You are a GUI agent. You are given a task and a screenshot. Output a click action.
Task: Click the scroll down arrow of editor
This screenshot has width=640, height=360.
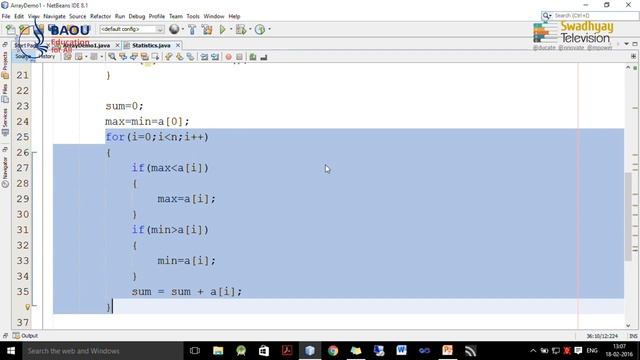point(628,325)
